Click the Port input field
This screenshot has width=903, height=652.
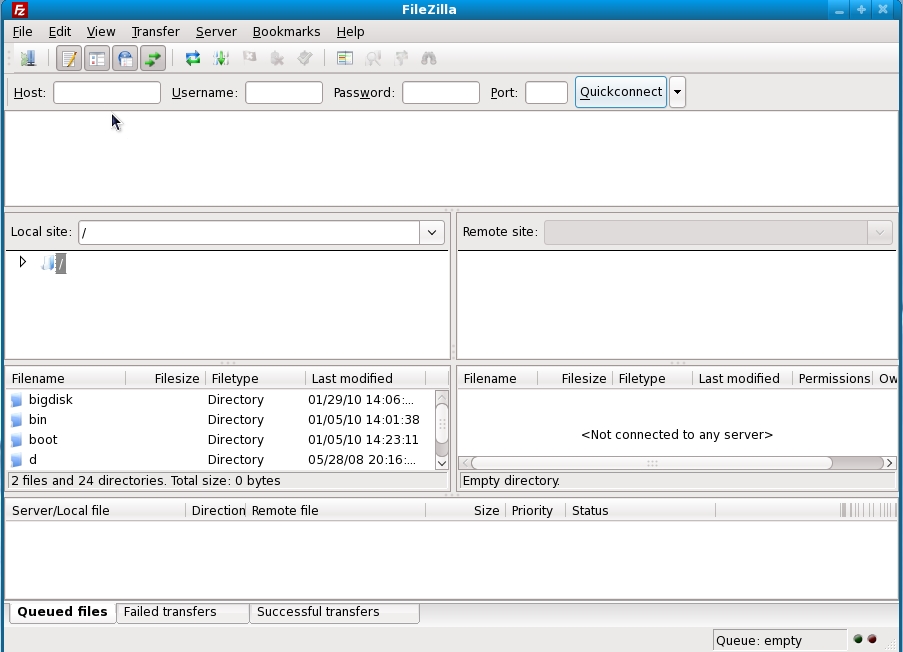[547, 93]
